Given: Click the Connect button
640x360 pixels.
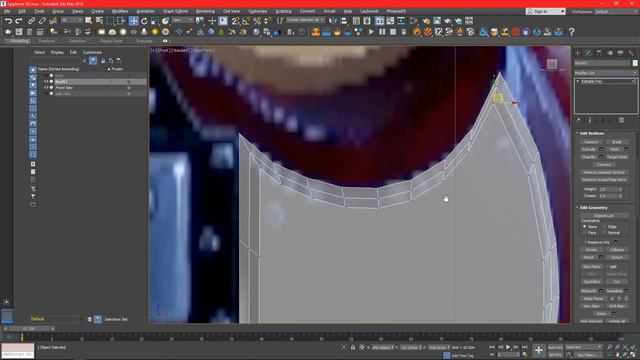Looking at the screenshot, I should pyautogui.click(x=604, y=164).
